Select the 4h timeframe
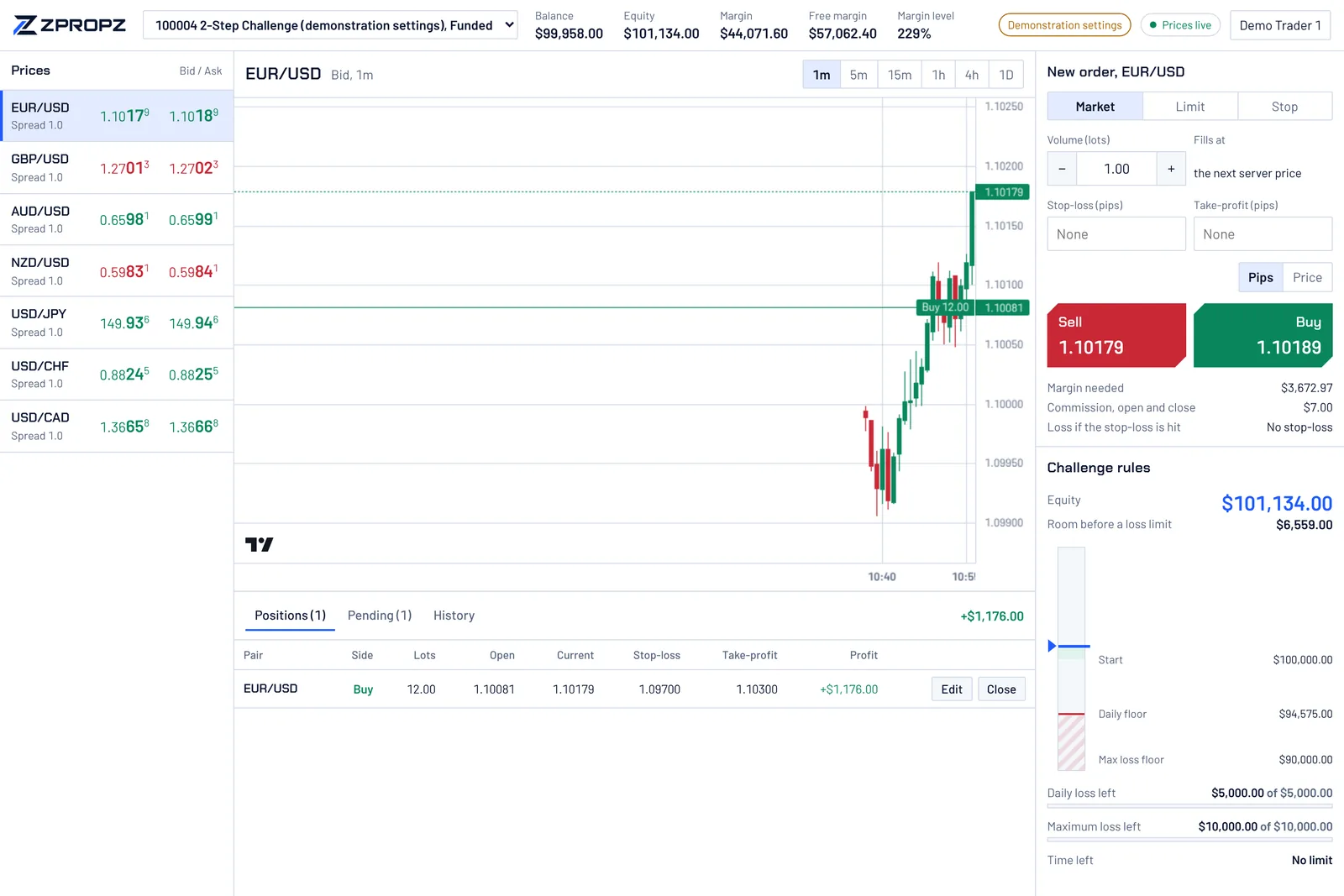The image size is (1344, 896). [972, 75]
